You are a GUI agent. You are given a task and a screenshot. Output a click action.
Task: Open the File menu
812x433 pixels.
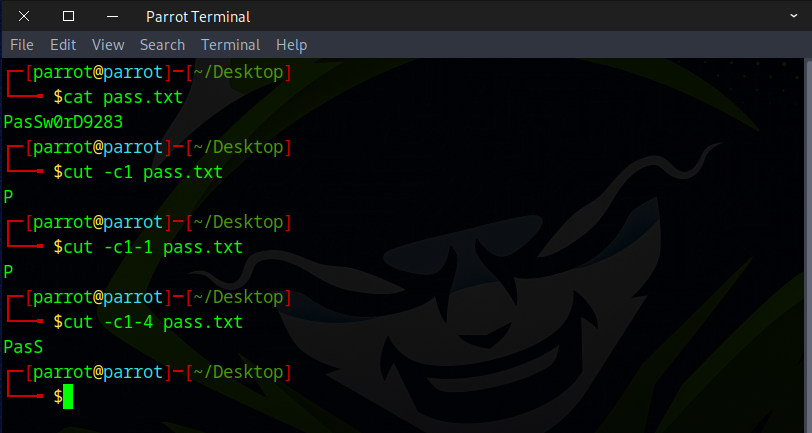point(22,45)
